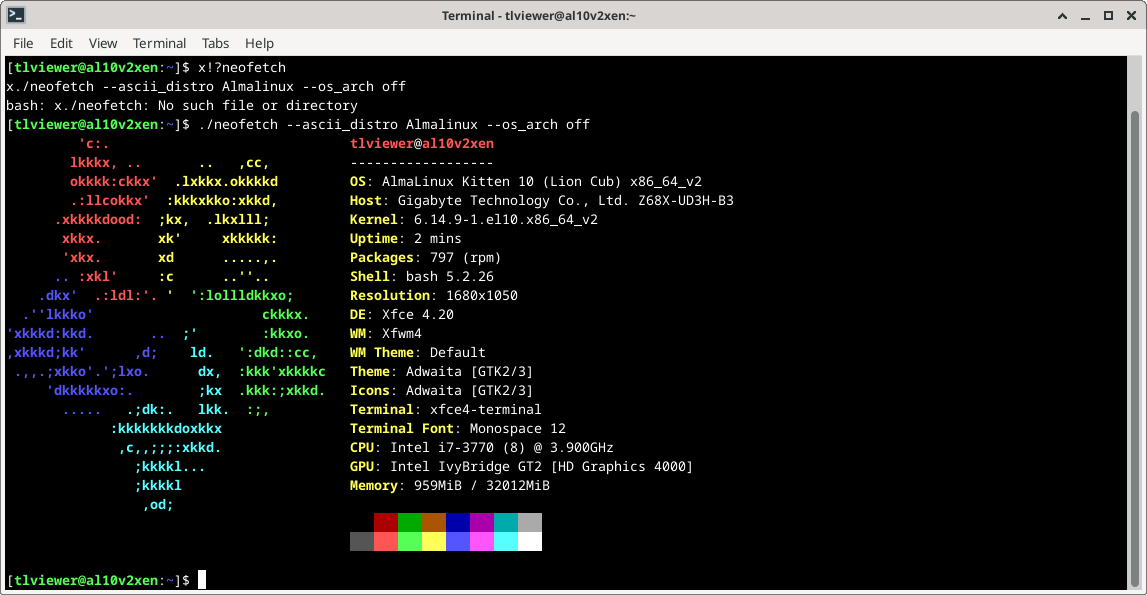Open the Help menu
The width and height of the screenshot is (1147, 595).
259,43
